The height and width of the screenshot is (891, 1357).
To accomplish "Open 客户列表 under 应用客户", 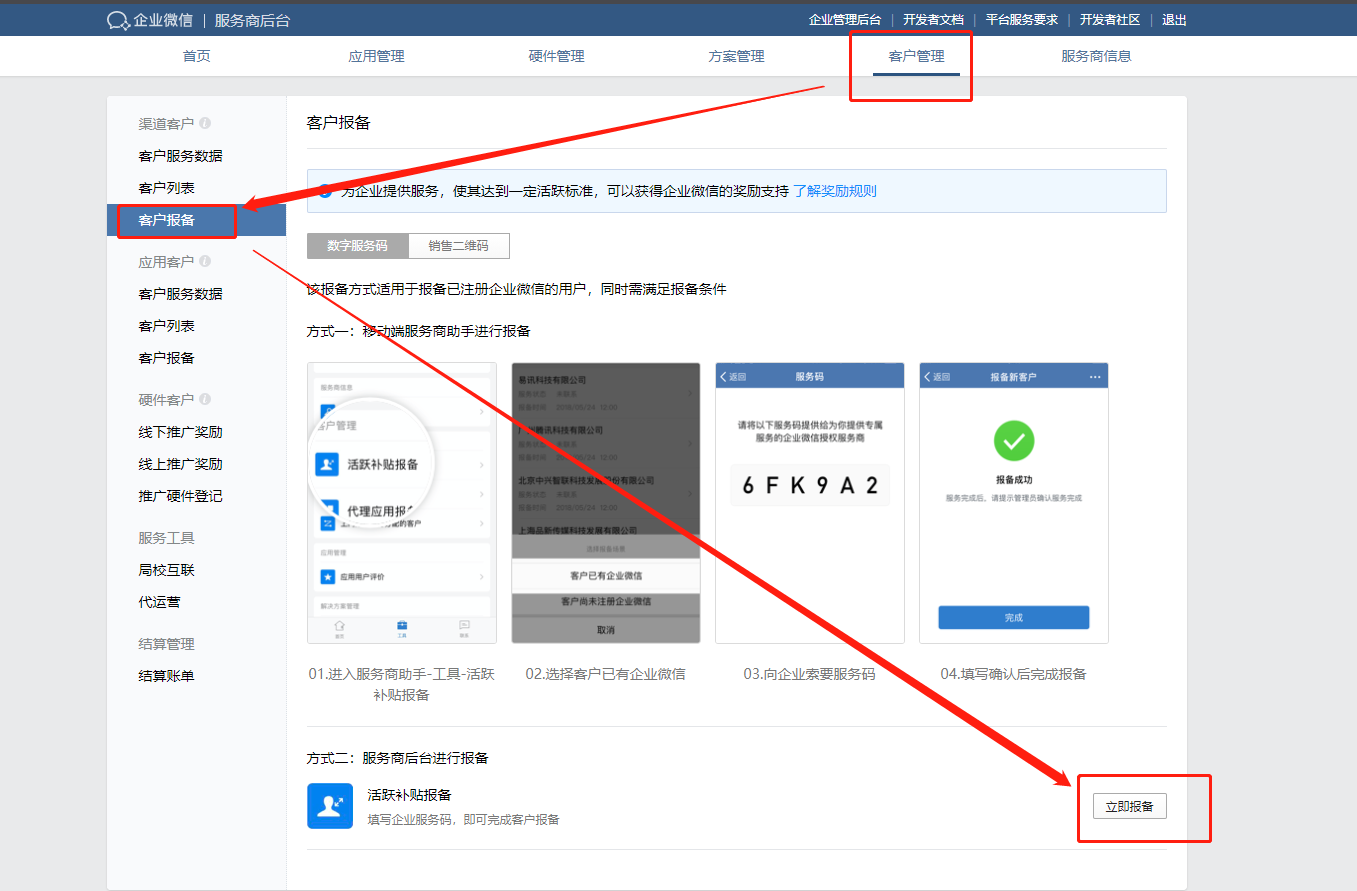I will 167,326.
